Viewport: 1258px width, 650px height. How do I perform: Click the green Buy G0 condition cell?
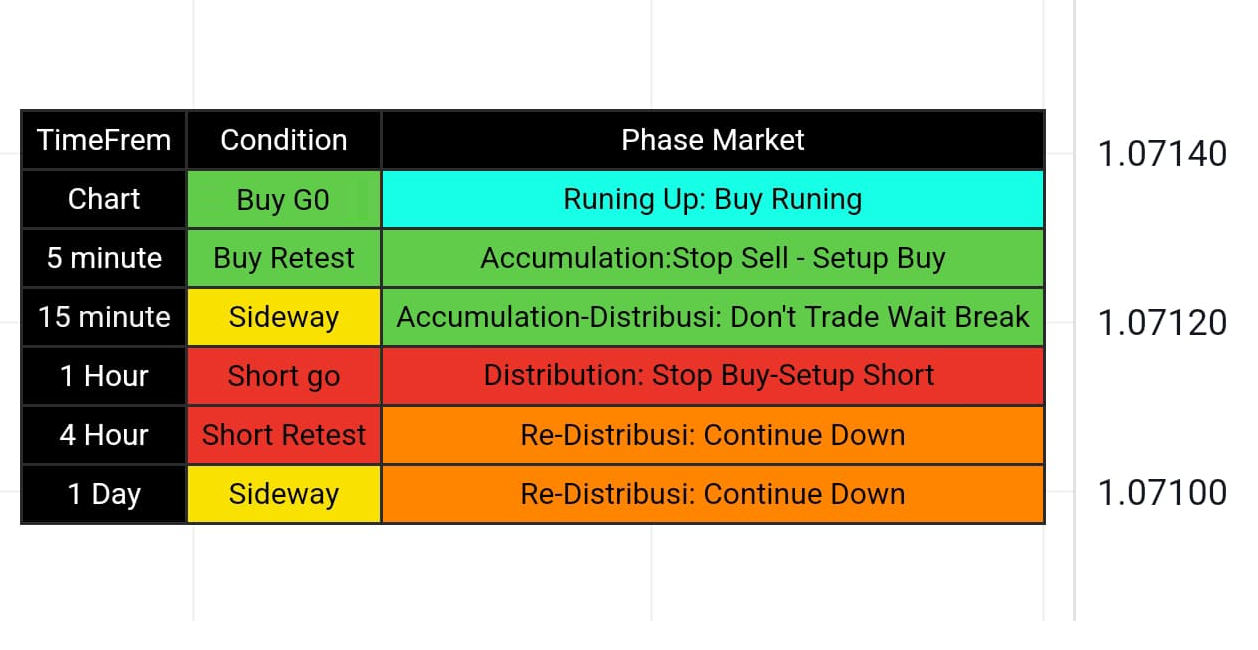[x=284, y=200]
